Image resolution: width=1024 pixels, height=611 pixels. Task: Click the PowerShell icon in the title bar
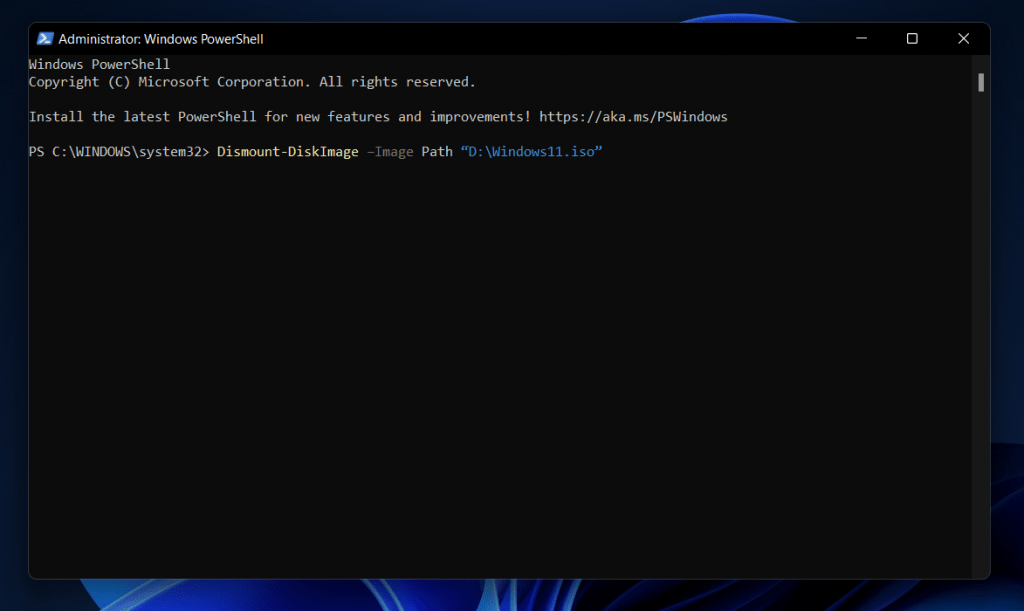click(x=44, y=38)
